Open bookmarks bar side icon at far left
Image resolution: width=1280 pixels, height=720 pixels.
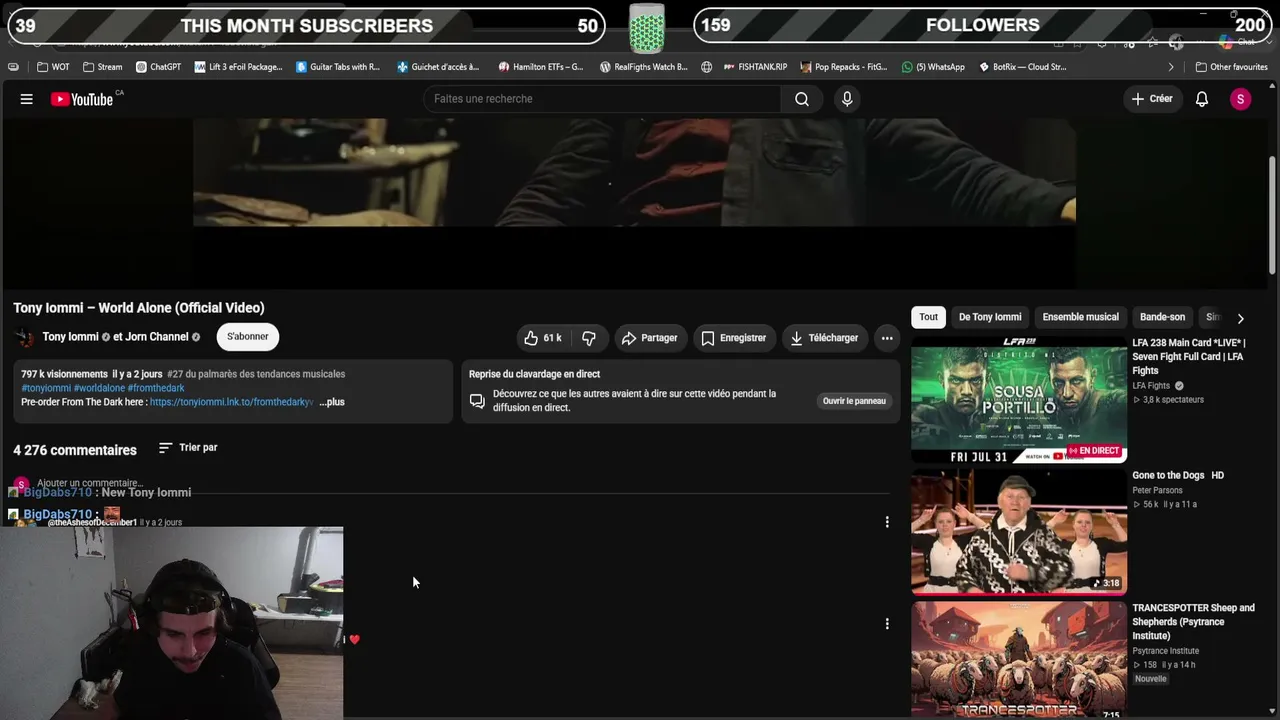pyautogui.click(x=13, y=67)
